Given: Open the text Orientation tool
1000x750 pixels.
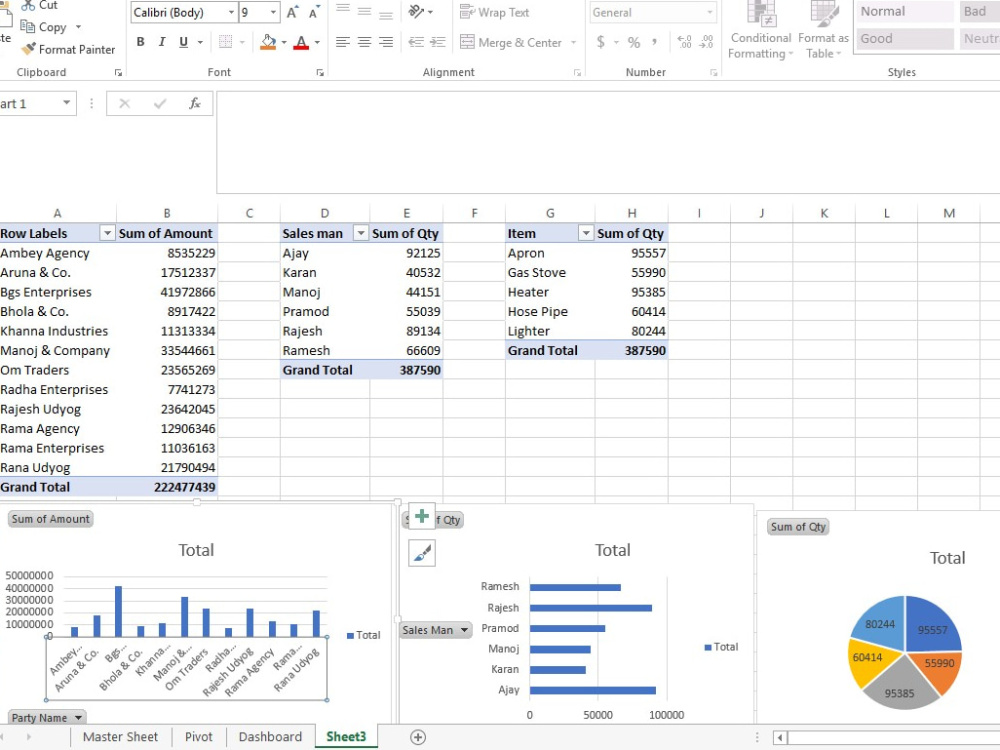Looking at the screenshot, I should [417, 11].
